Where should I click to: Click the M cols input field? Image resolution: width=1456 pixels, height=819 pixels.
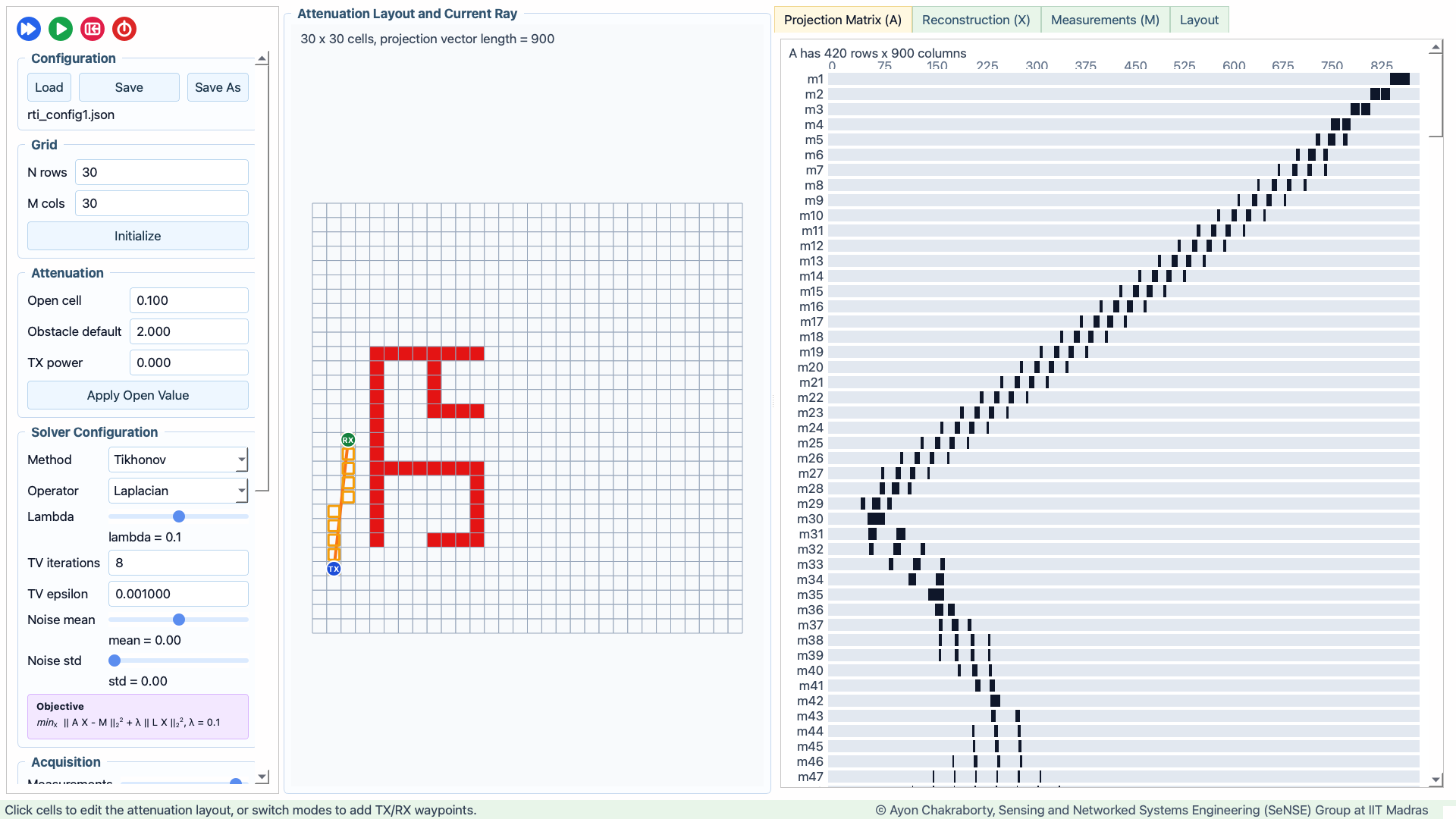[162, 203]
